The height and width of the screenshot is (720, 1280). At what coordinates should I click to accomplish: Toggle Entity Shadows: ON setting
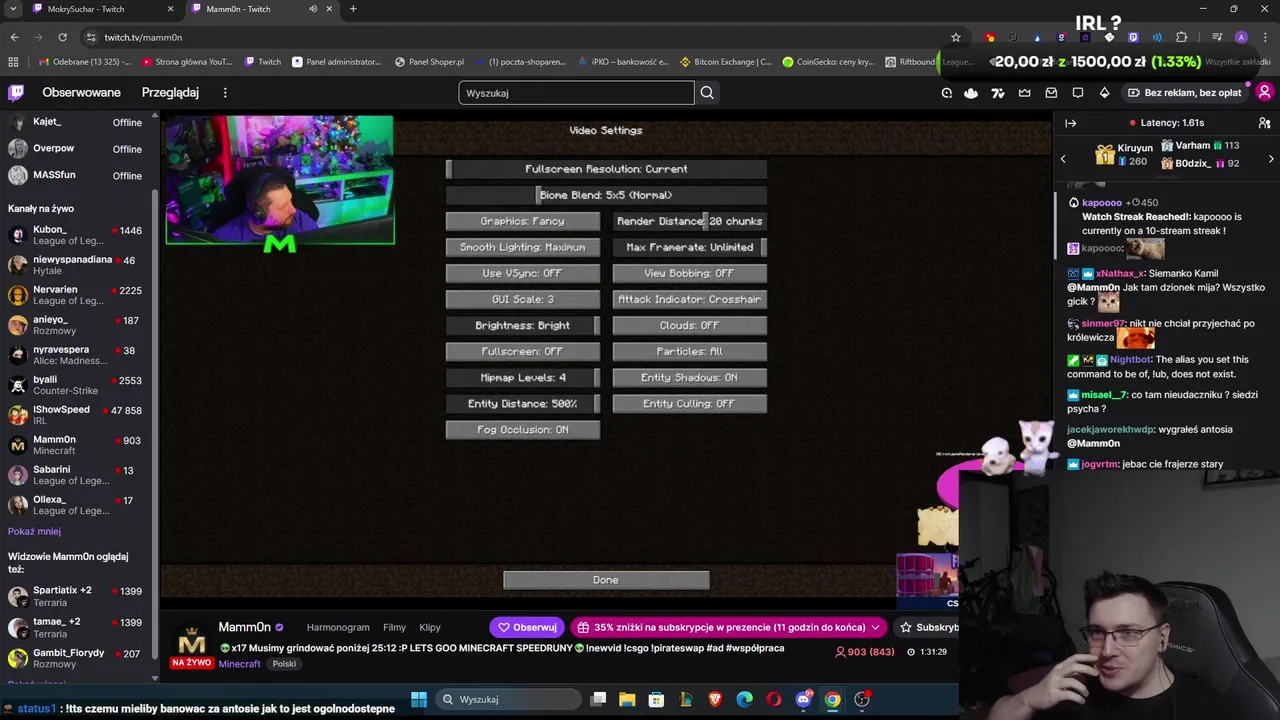point(690,377)
